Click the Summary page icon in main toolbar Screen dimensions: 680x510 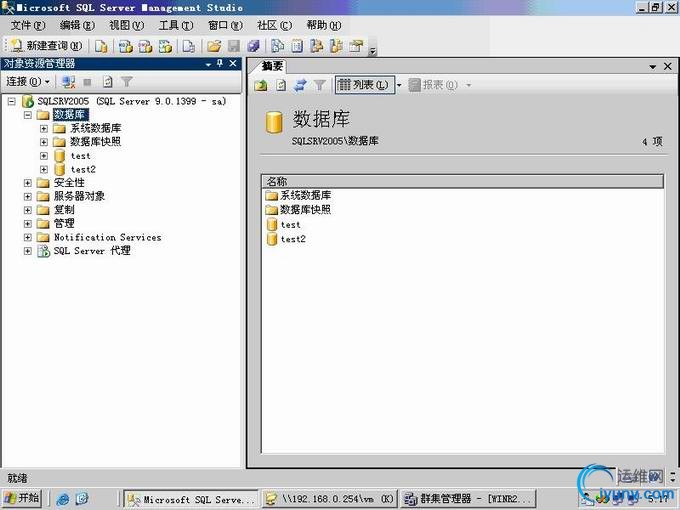point(297,46)
